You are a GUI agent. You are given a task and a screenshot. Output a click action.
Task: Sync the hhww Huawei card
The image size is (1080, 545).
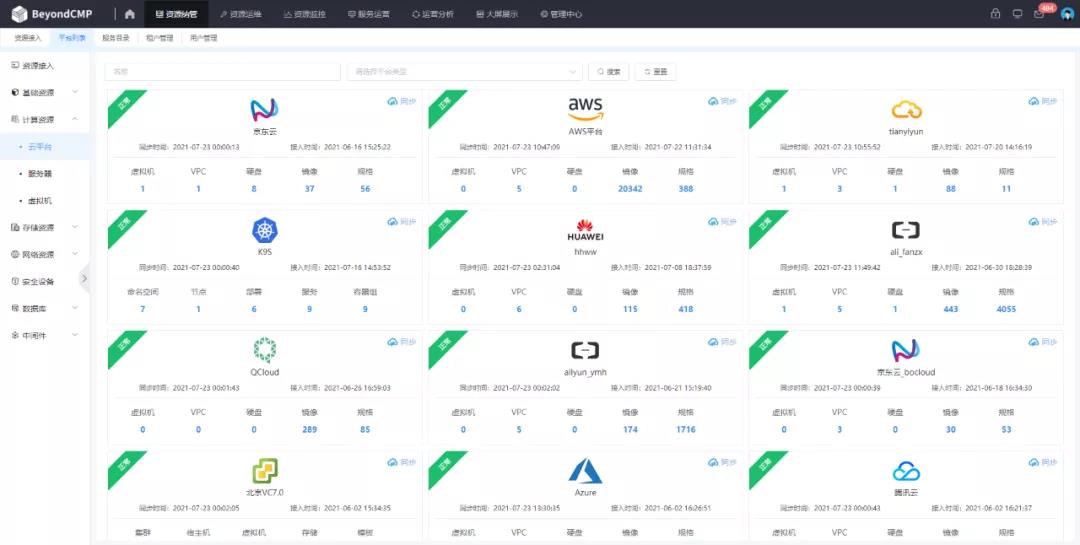[723, 222]
